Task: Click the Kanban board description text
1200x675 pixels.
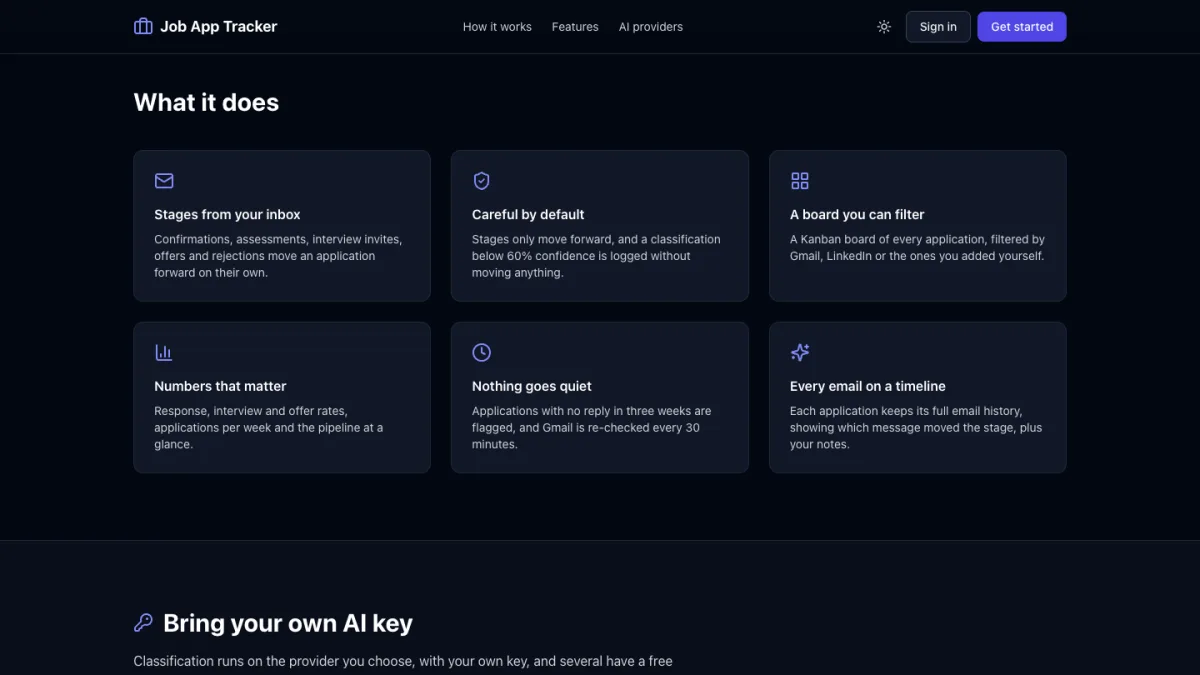Action: pos(917,248)
